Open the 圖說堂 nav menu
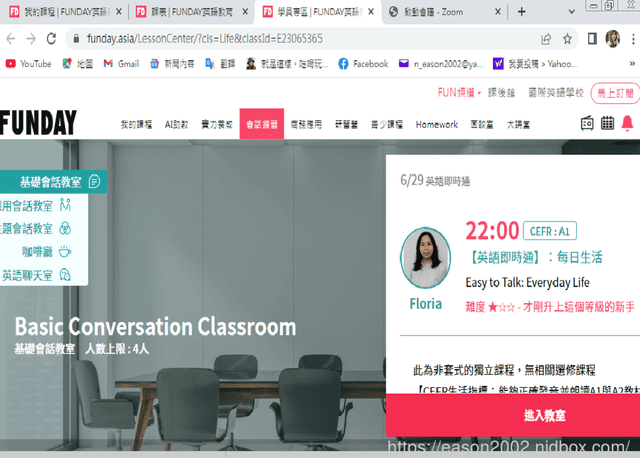The image size is (640, 458). pyautogui.click(x=482, y=125)
